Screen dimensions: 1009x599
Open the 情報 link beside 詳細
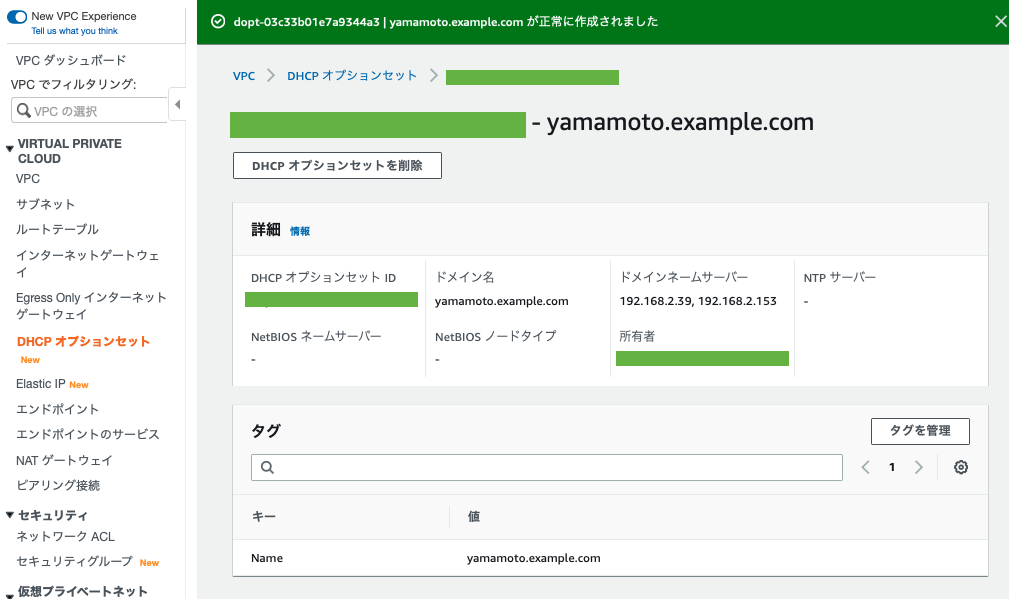[300, 231]
